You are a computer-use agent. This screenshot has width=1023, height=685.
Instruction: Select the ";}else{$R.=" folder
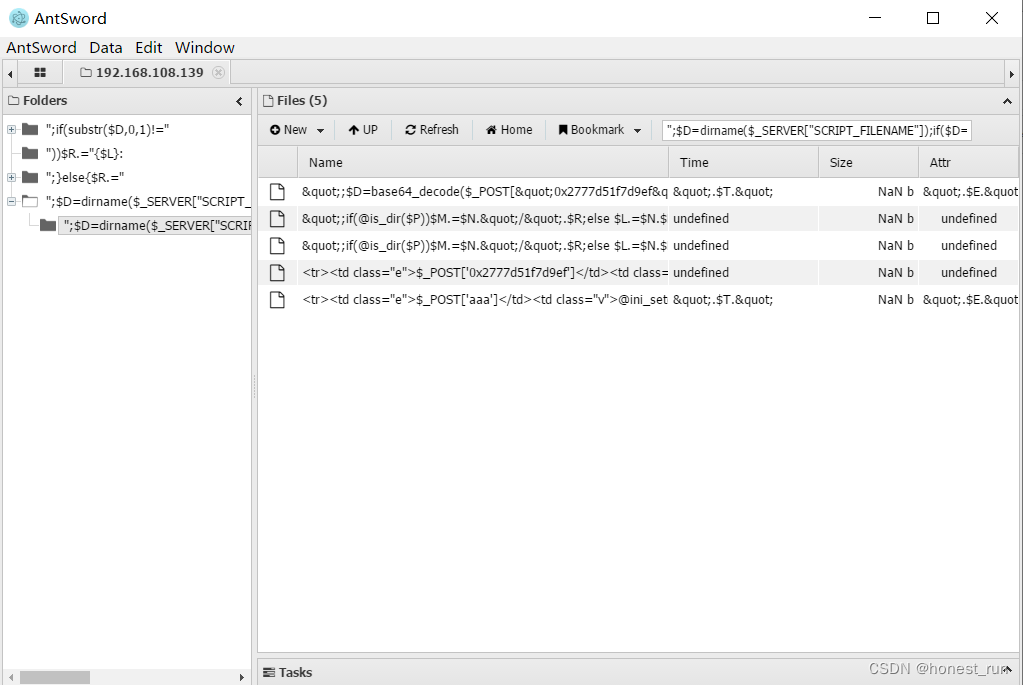point(85,177)
